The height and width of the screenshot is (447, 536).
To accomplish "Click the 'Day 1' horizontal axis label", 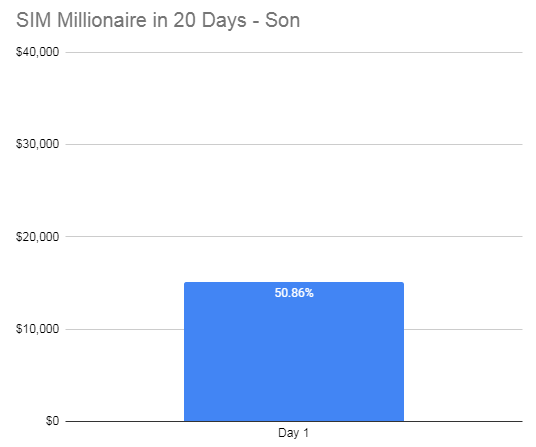I will pyautogui.click(x=293, y=433).
